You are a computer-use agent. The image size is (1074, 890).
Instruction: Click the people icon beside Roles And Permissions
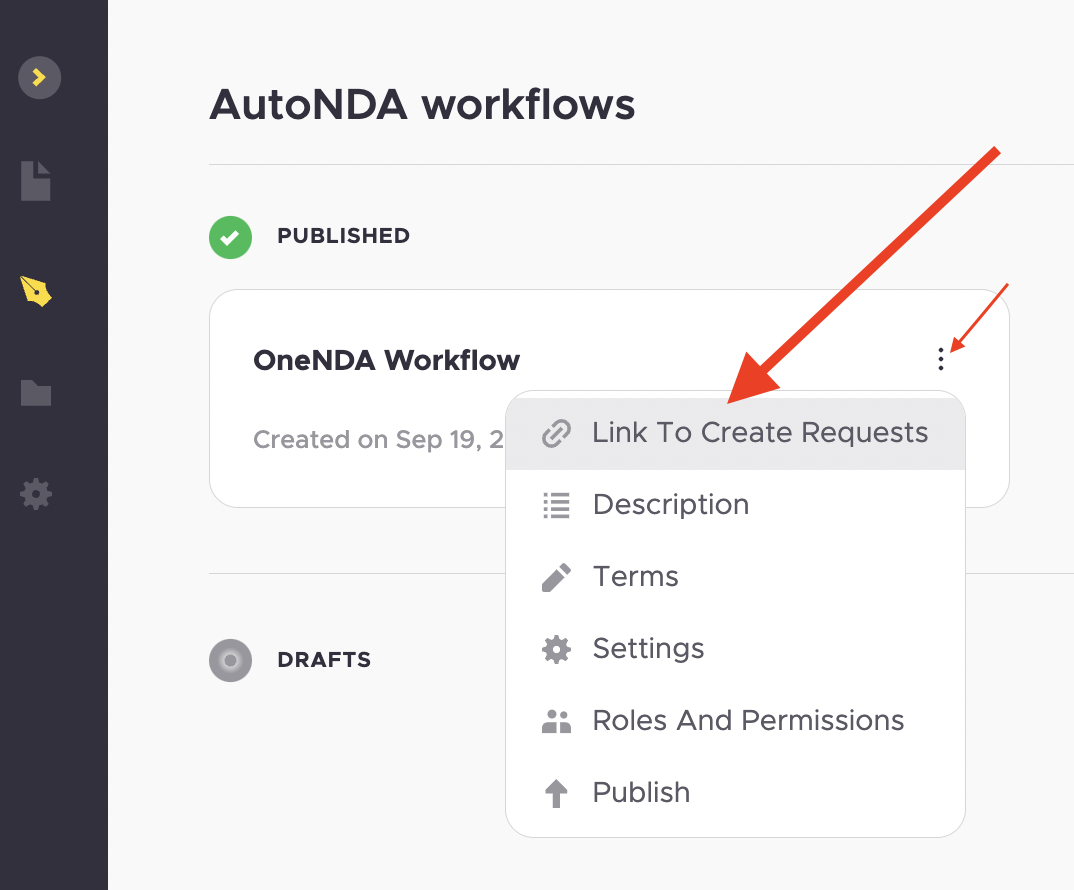(556, 721)
